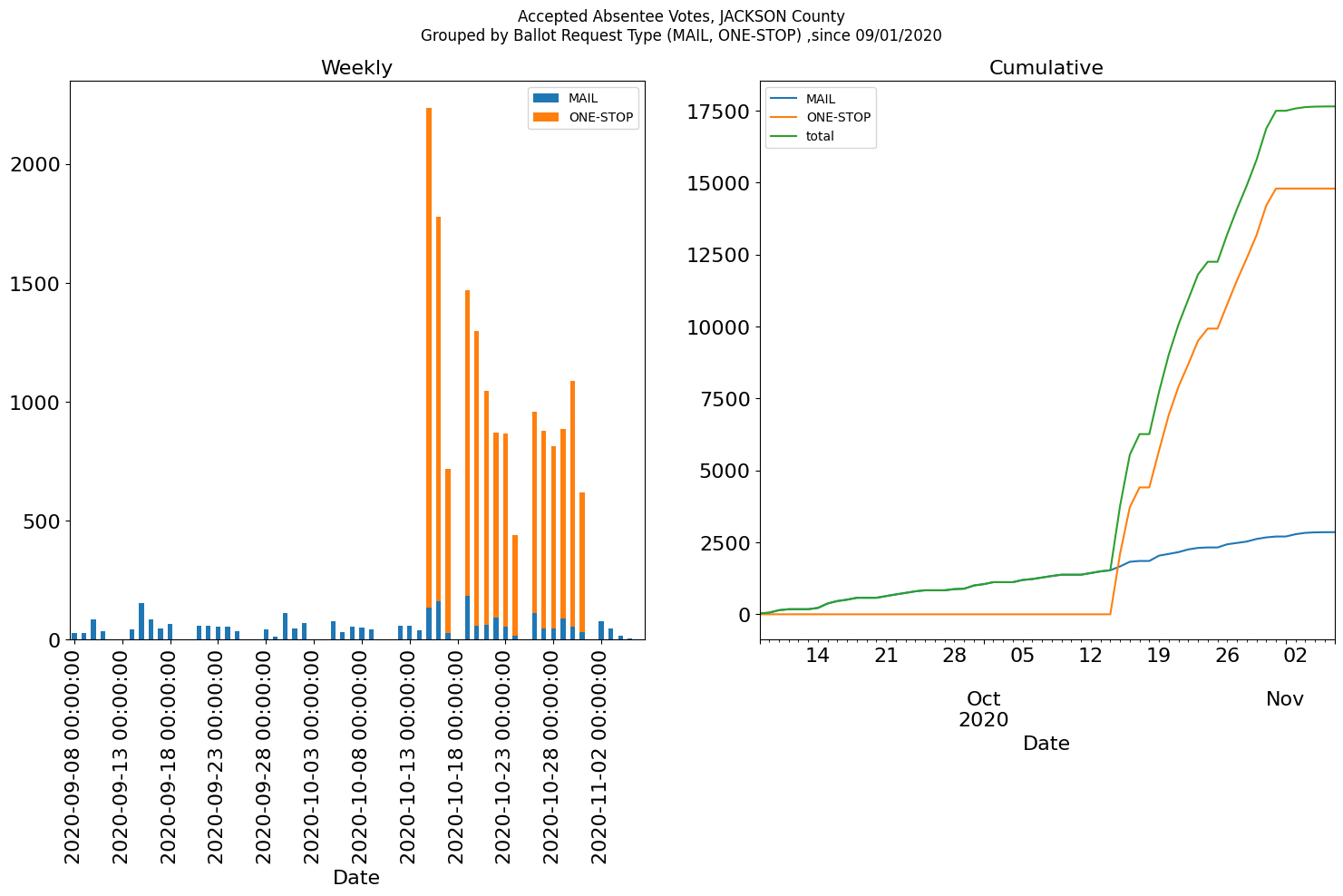This screenshot has width=1343, height=896.
Task: Click the date label 2020-10-13 00:00:00
Action: 410,755
